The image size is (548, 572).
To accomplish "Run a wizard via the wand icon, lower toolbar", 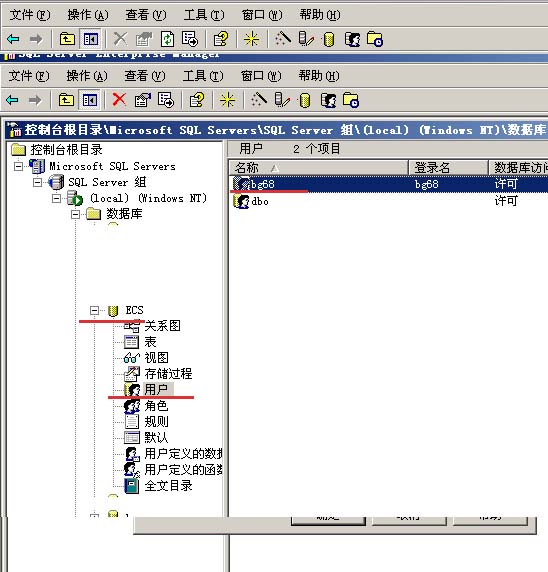I will 259,100.
